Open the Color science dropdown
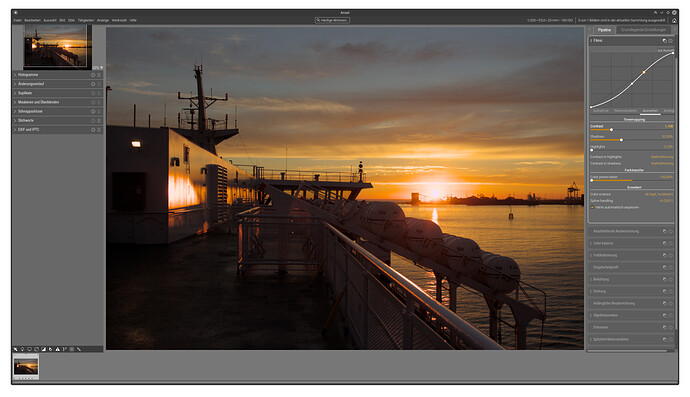690x397 pixels. [x=631, y=194]
